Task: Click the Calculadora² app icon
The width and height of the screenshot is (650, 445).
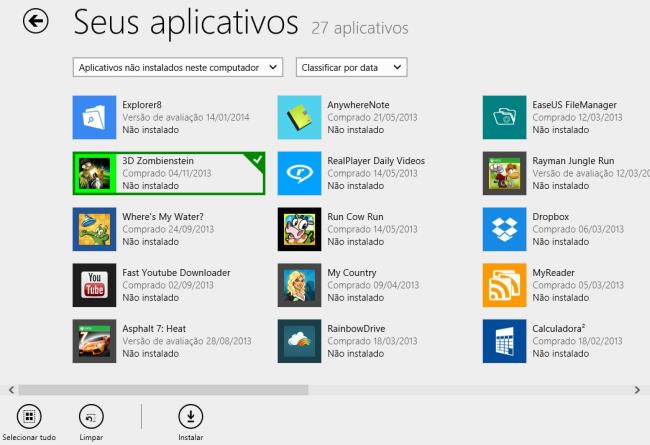Action: click(x=504, y=341)
